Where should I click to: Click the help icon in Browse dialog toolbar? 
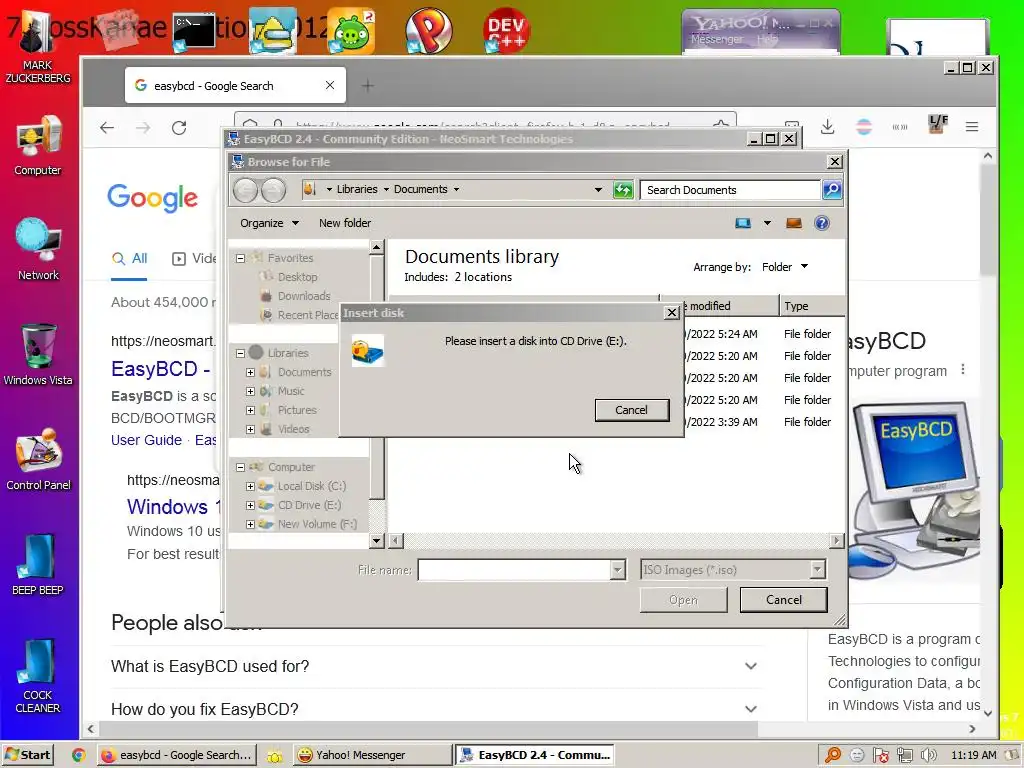click(822, 223)
